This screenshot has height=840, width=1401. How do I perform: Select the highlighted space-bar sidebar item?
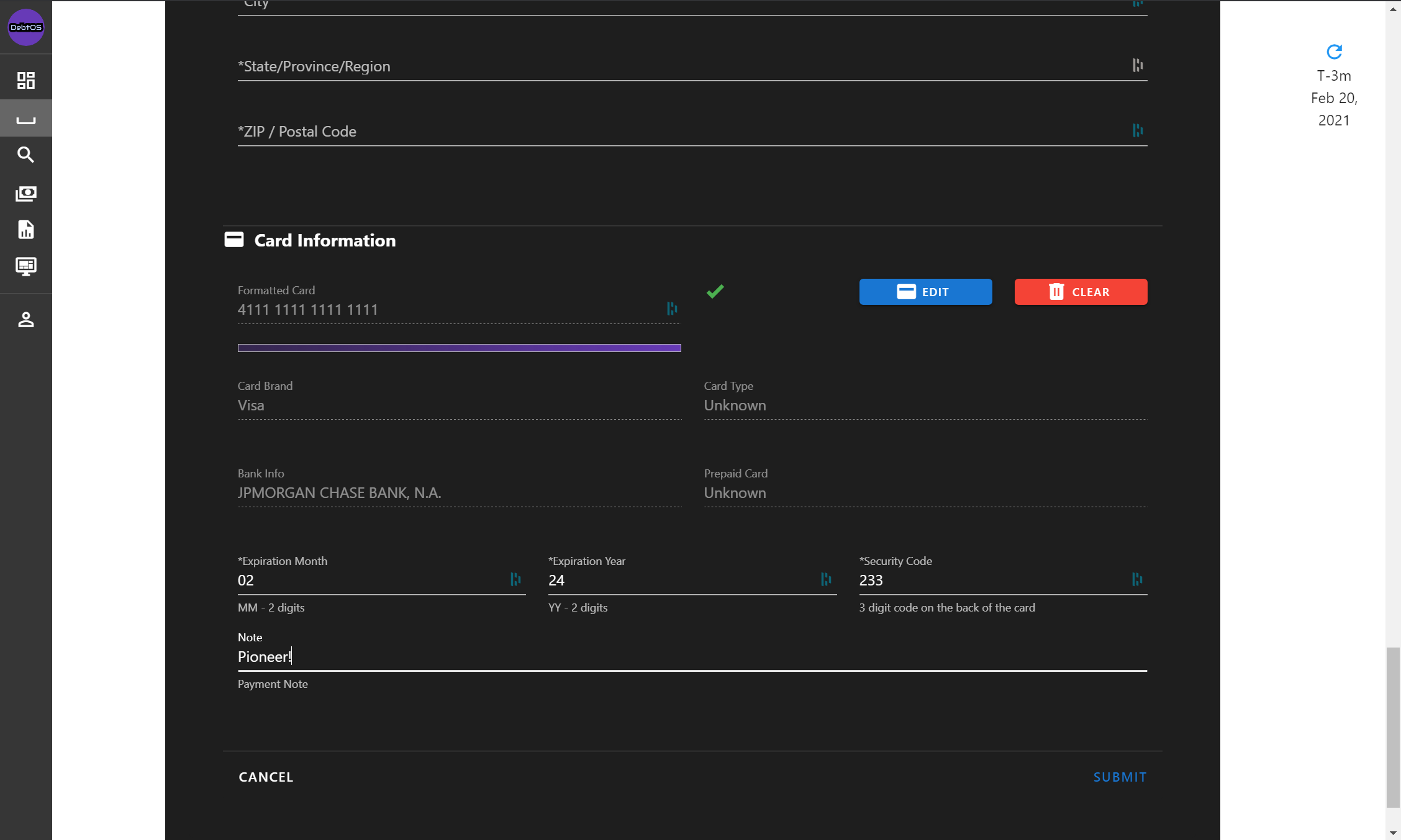[26, 119]
